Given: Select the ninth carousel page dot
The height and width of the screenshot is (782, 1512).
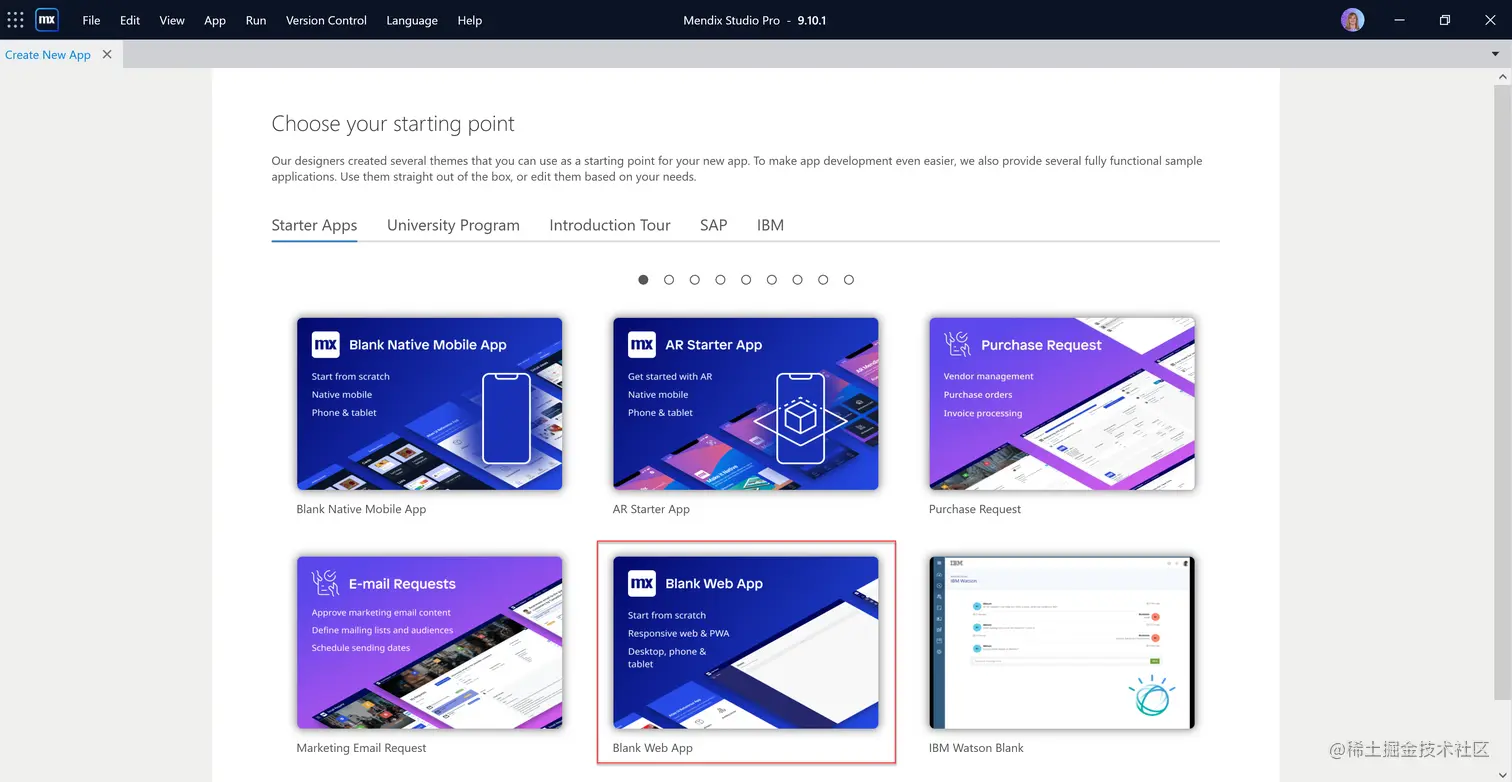Looking at the screenshot, I should 849,280.
